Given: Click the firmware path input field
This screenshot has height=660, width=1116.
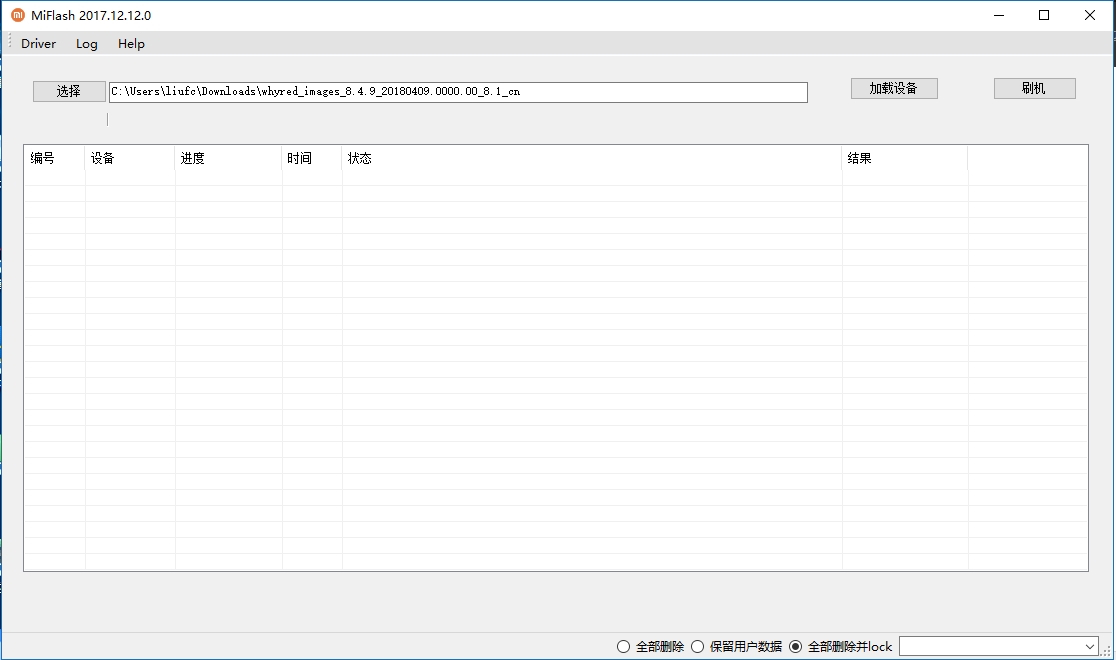Looking at the screenshot, I should (458, 92).
